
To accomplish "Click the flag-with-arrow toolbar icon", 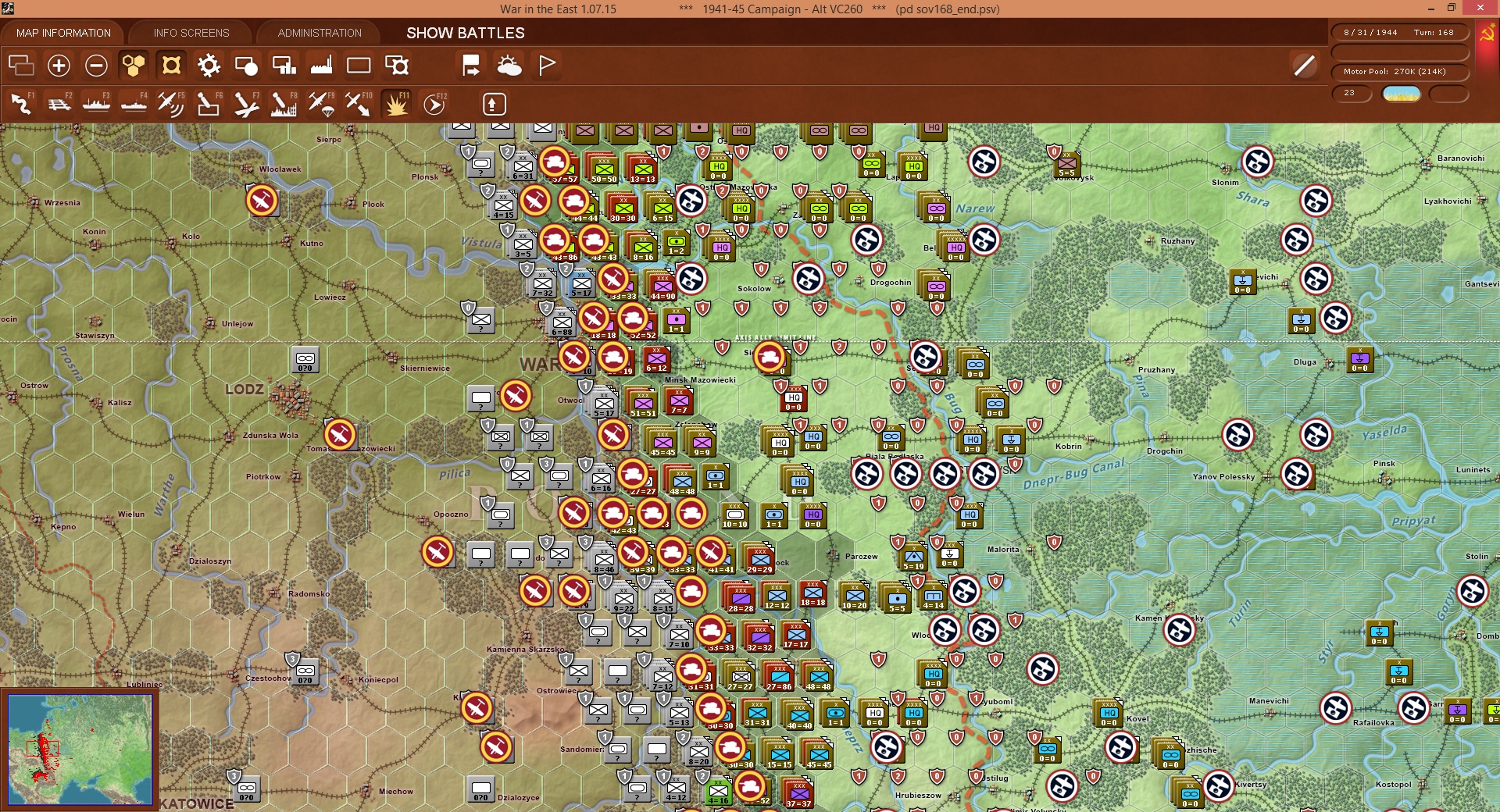I will point(471,66).
